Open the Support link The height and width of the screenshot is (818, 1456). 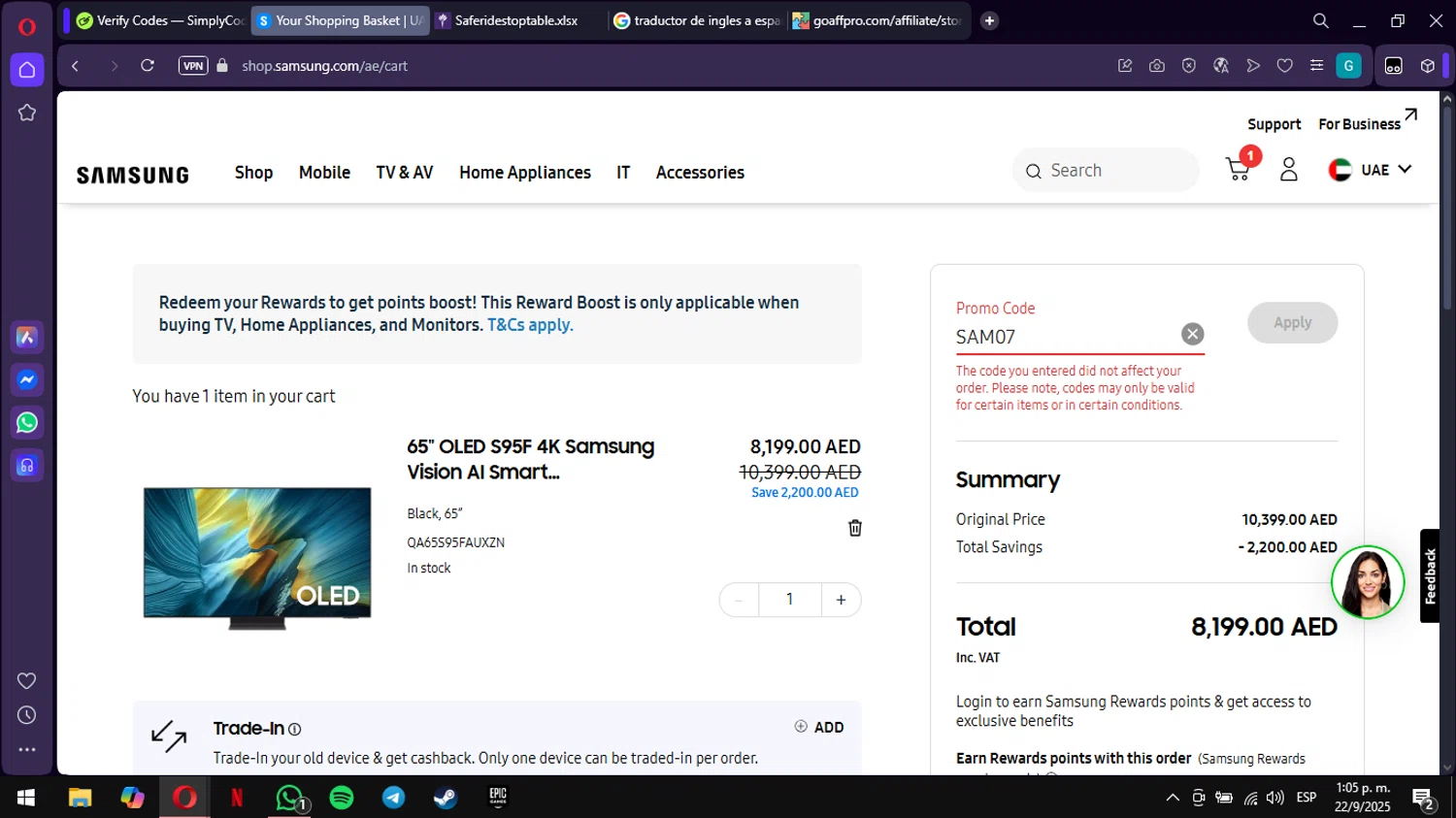(x=1274, y=124)
